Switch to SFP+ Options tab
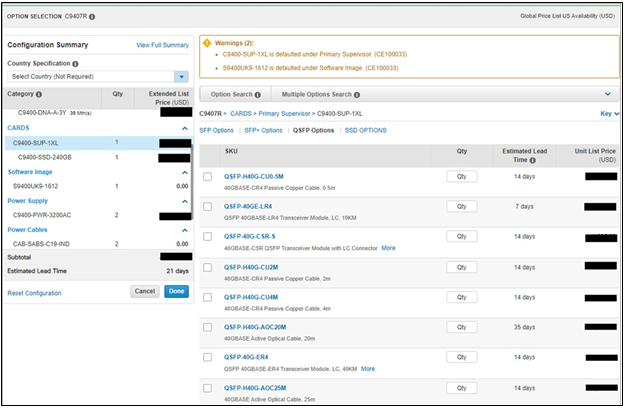The image size is (624, 408). [263, 131]
